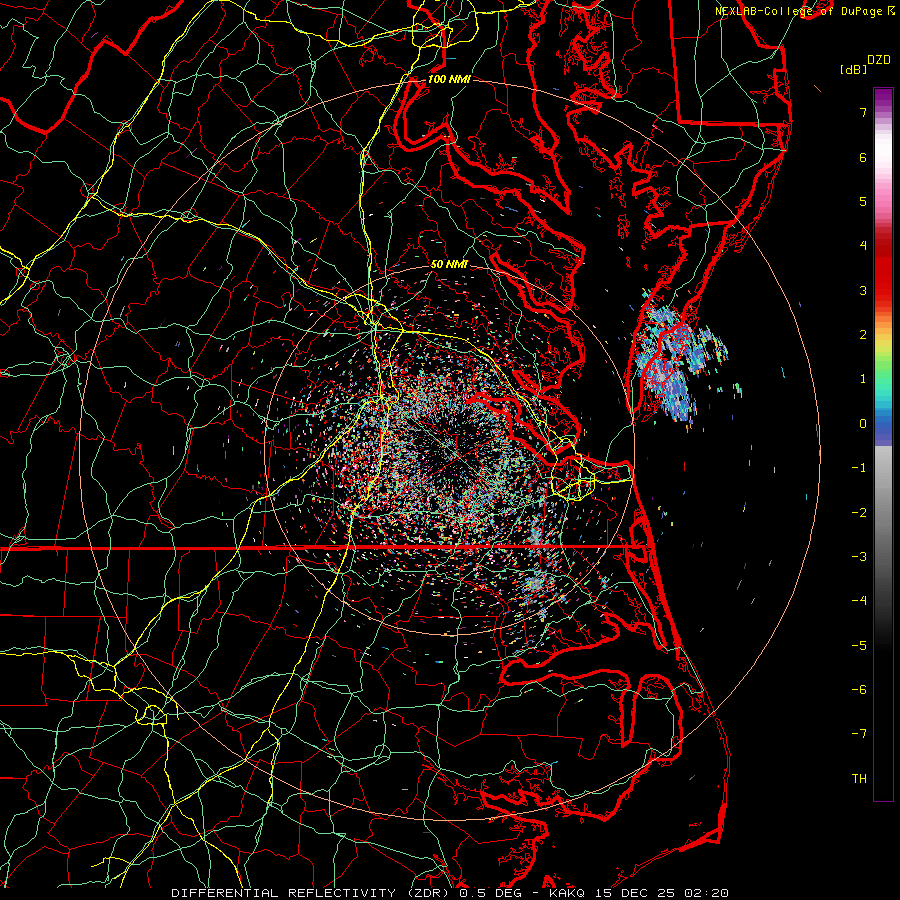Viewport: 900px width, 900px height.
Task: Click the -3 value on the color scale
Action: (x=859, y=556)
